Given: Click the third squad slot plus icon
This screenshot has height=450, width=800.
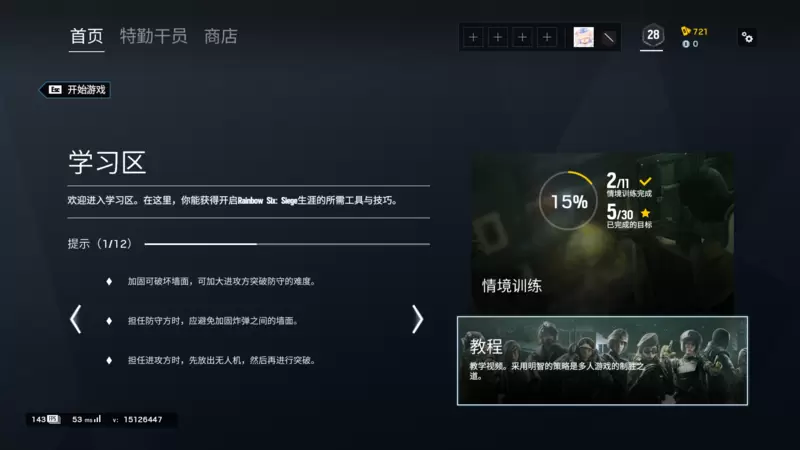Looking at the screenshot, I should click(x=522, y=37).
